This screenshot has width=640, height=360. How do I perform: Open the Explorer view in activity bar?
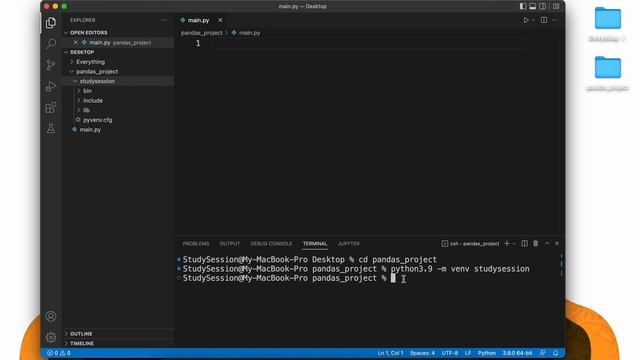51,23
